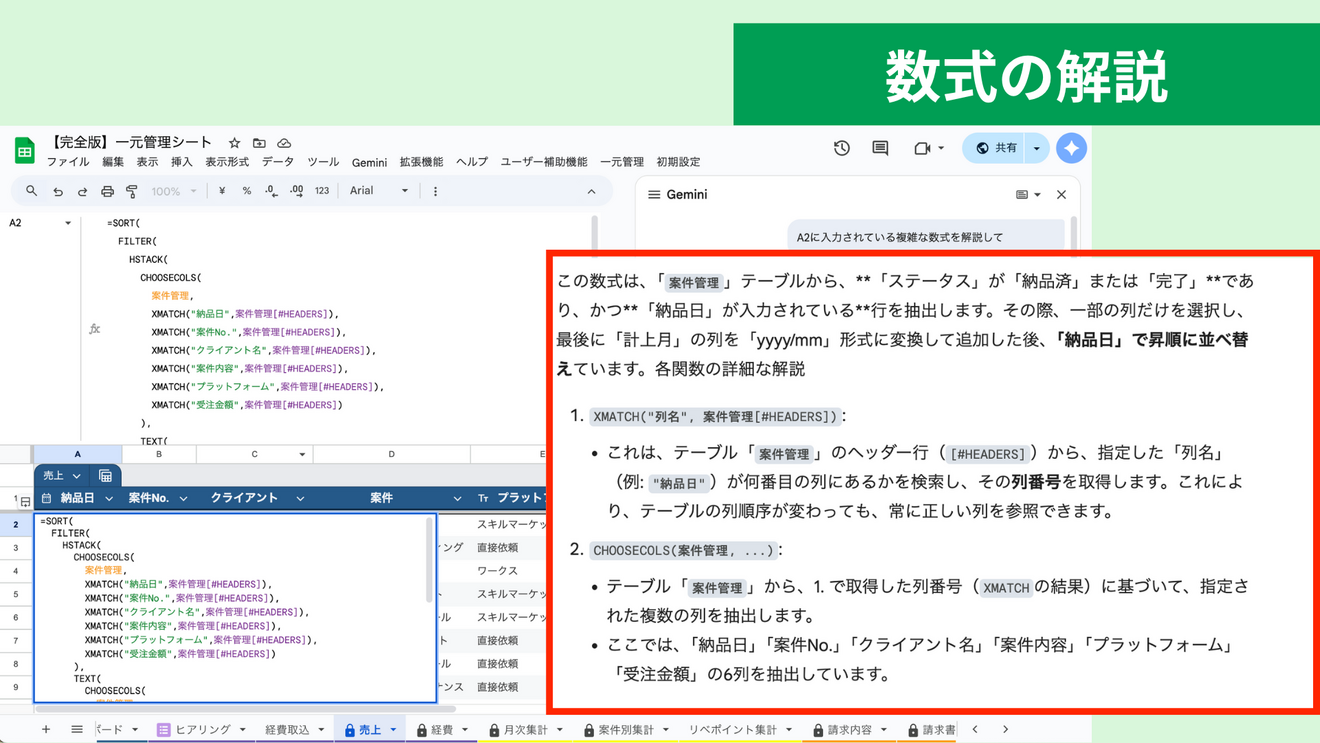Switch to the 経費取込 sheet tab

pos(294,730)
